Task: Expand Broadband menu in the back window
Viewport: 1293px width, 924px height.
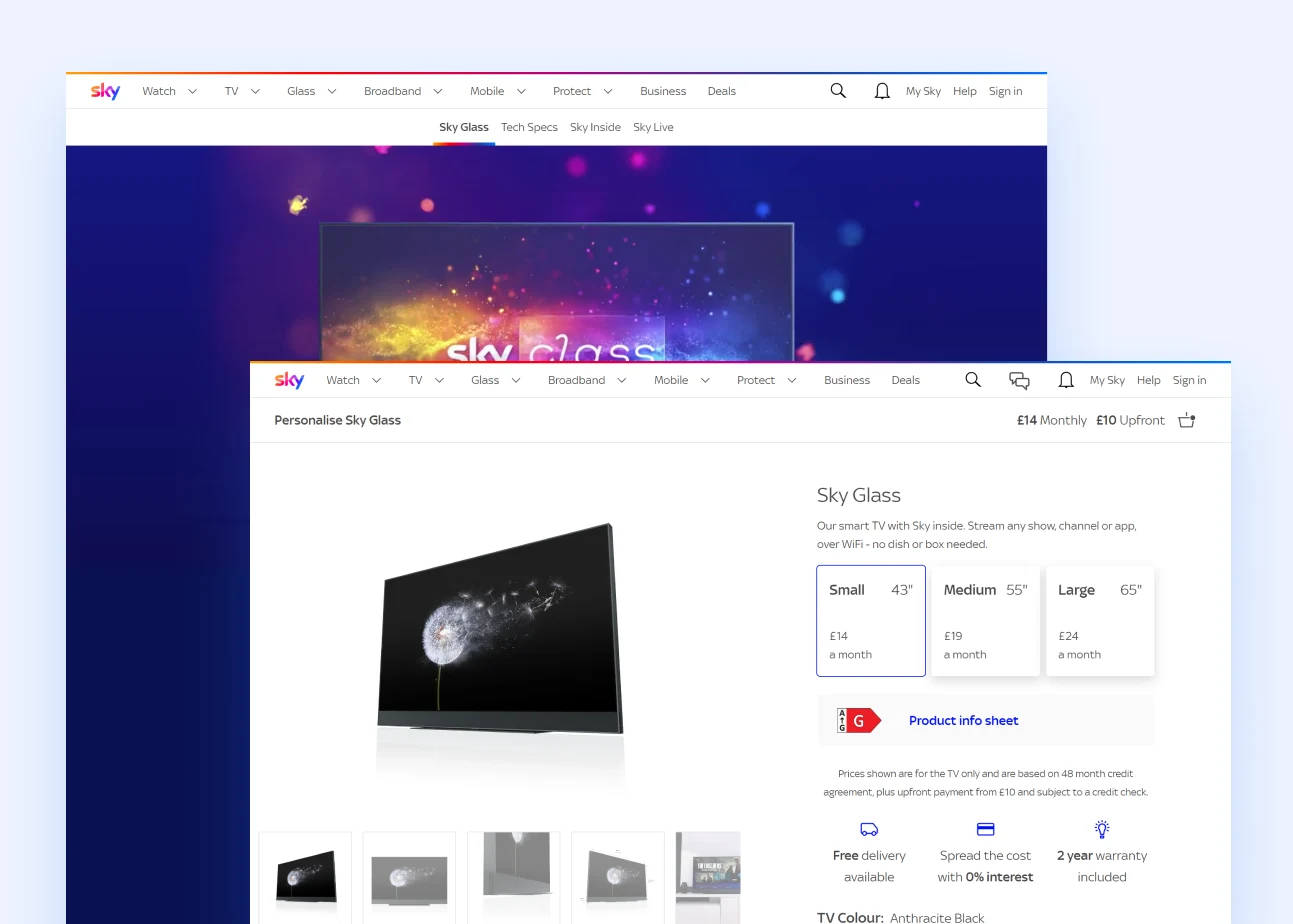Action: (404, 91)
